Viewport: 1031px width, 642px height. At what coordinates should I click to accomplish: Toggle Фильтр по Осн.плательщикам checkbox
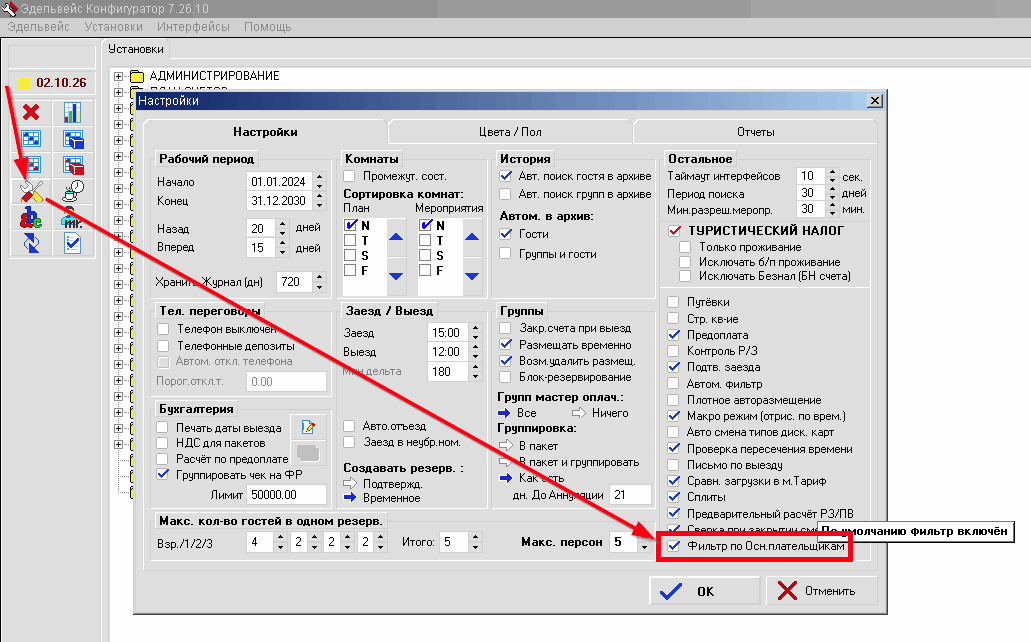[x=674, y=546]
